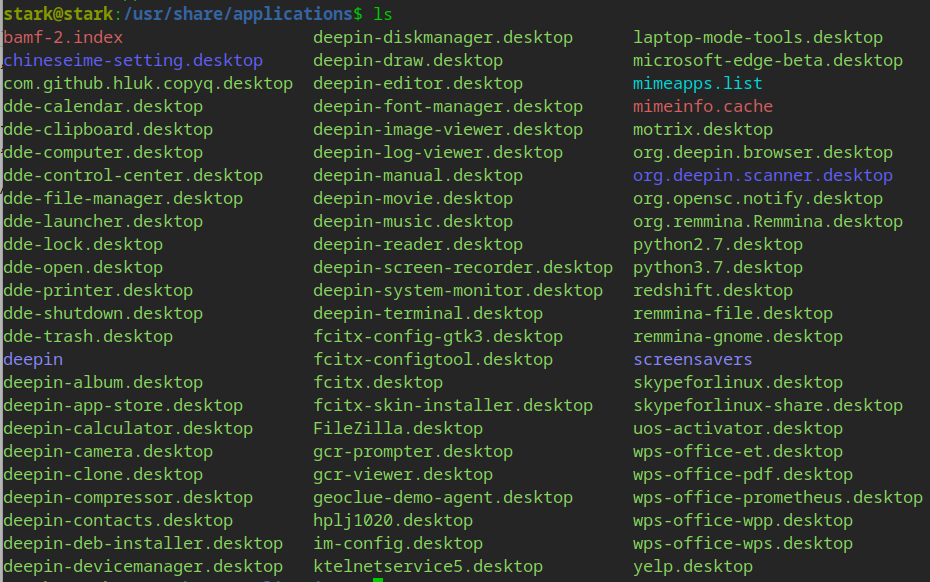Viewport: 930px width, 582px height.
Task: Select the deepin directory name
Action: point(33,360)
